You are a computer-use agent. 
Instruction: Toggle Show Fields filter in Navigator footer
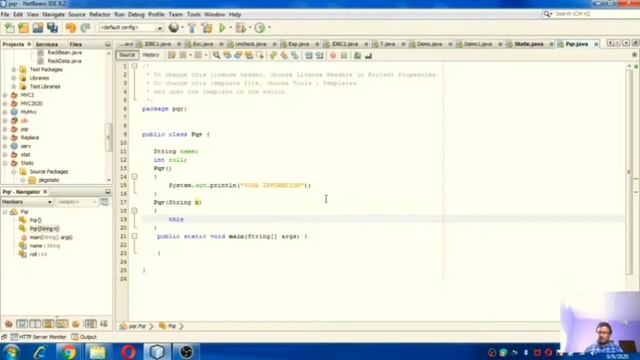point(22,324)
